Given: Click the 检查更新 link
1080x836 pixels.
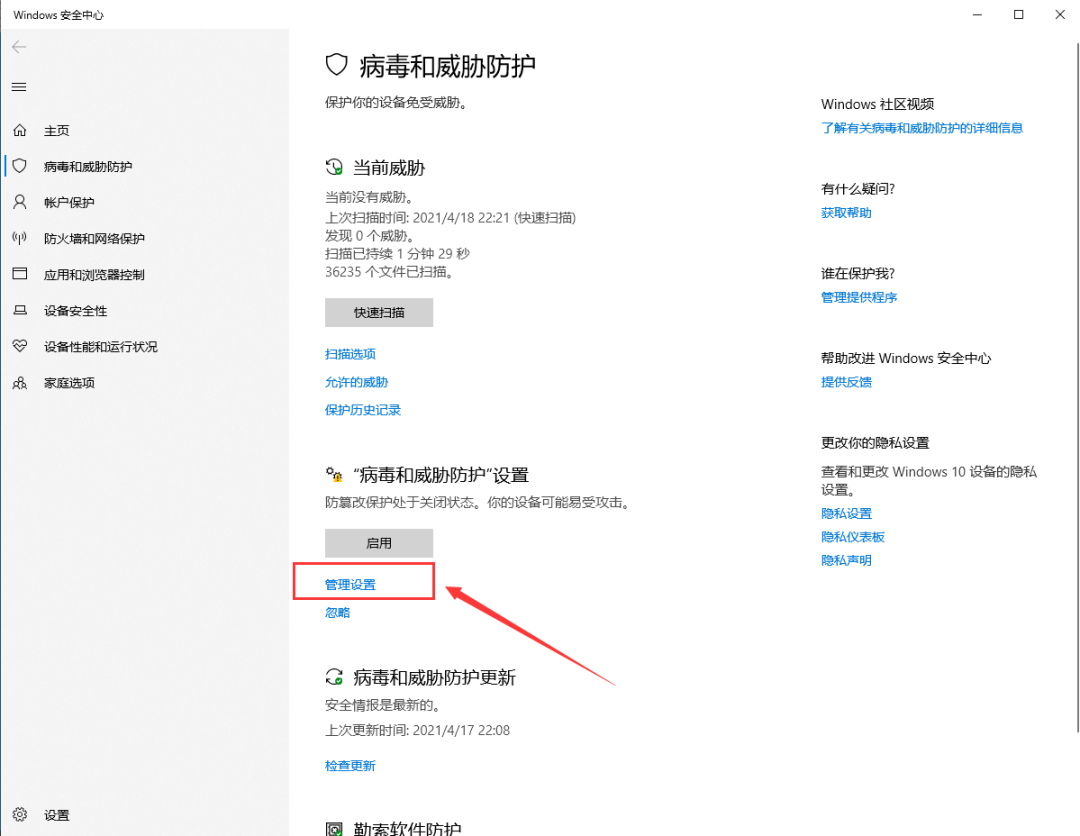Looking at the screenshot, I should pyautogui.click(x=350, y=765).
